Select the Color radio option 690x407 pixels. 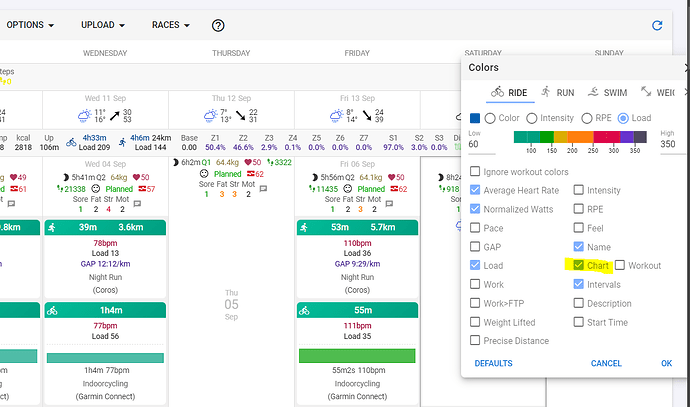[x=490, y=118]
